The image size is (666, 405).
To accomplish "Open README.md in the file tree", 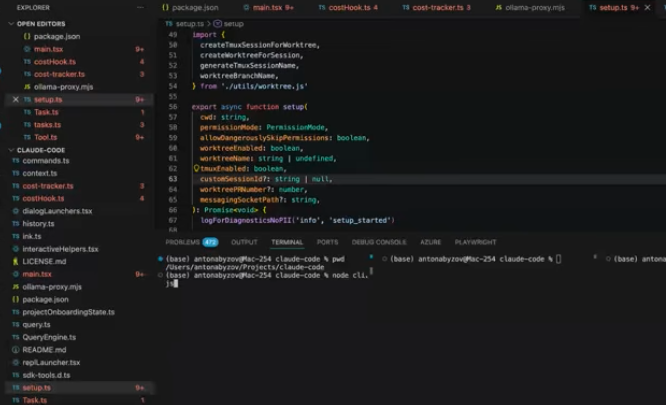I will tap(44, 350).
